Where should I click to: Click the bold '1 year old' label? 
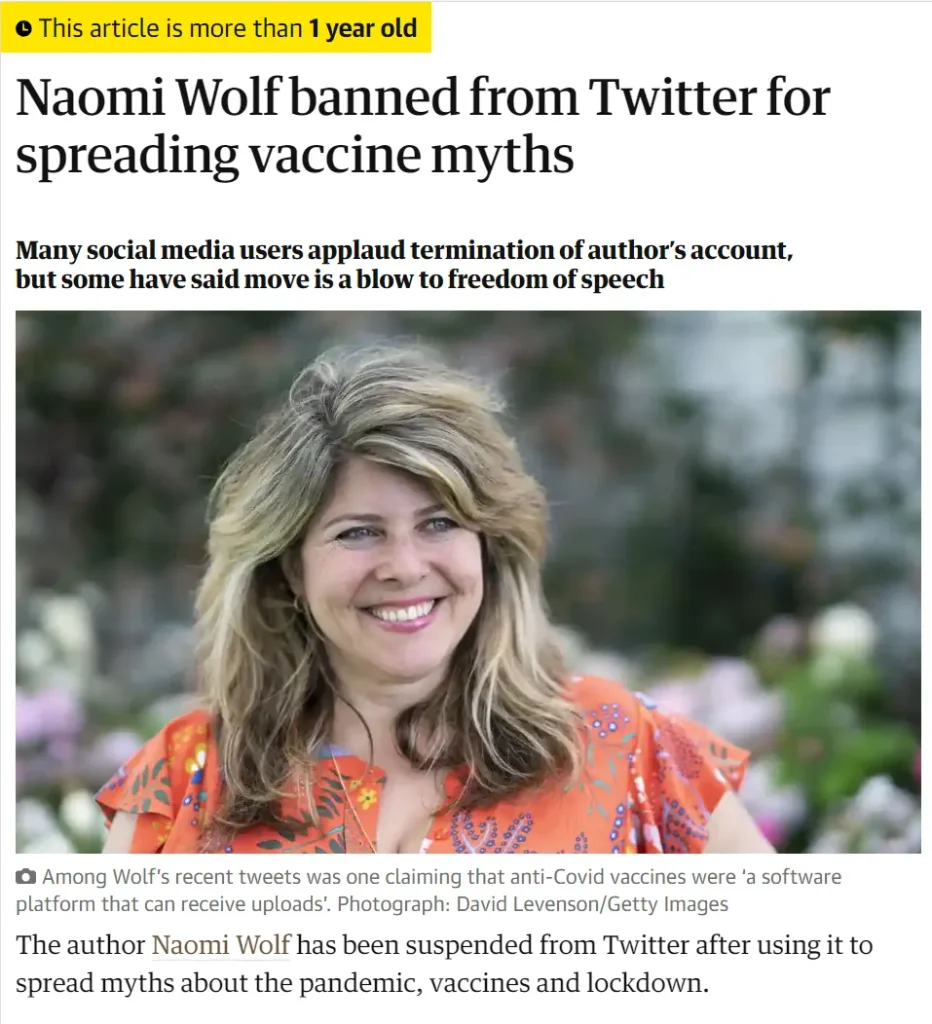click(362, 28)
